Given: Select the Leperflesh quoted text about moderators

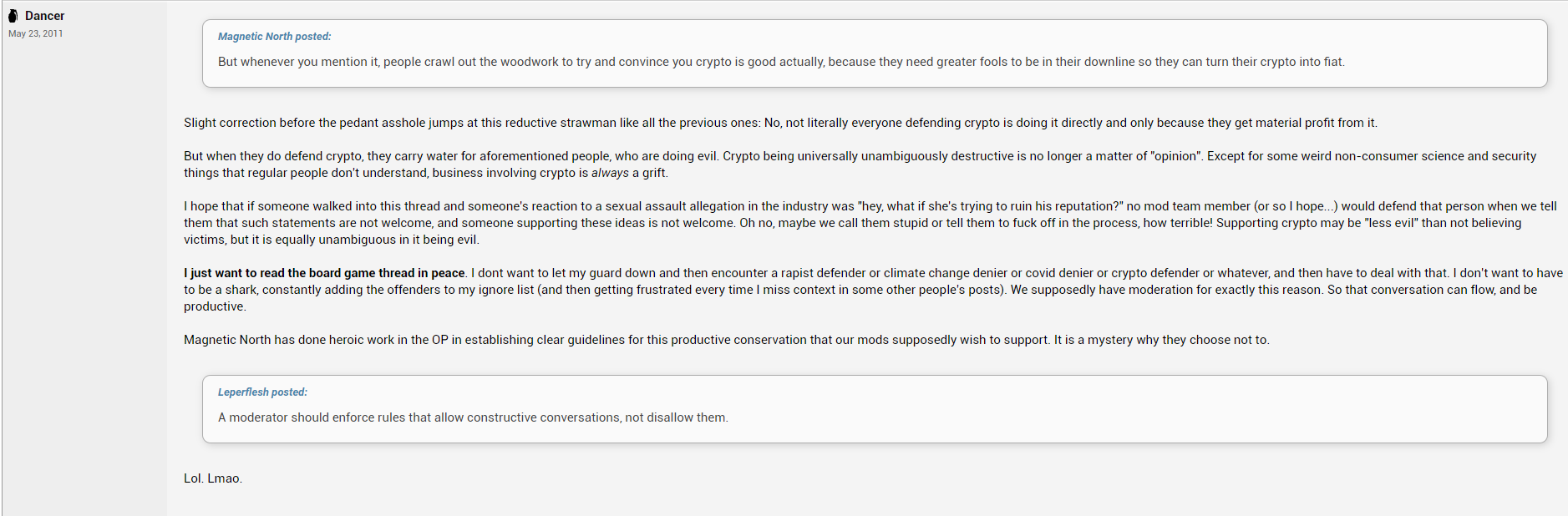Looking at the screenshot, I should 473,417.
